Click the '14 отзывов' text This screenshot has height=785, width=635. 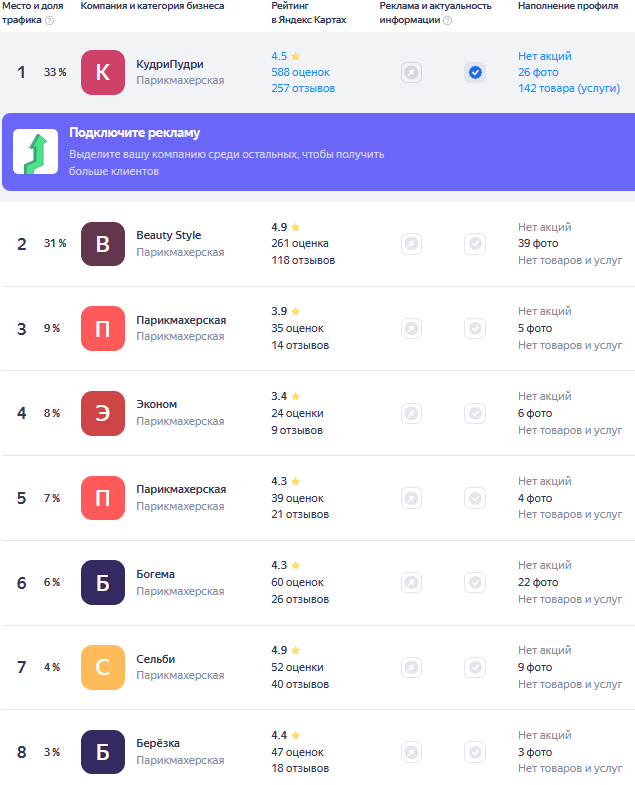(x=300, y=345)
